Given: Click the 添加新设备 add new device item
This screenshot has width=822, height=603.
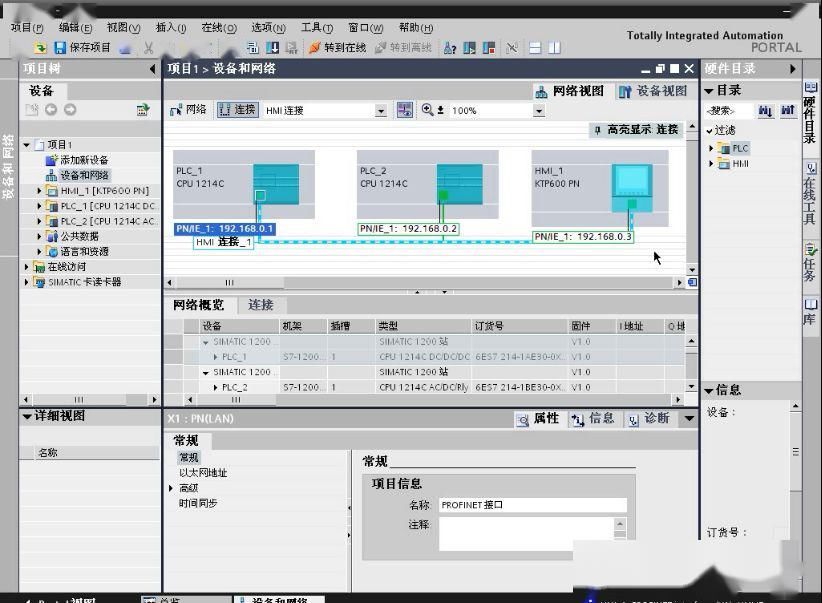Looking at the screenshot, I should click(83, 160).
